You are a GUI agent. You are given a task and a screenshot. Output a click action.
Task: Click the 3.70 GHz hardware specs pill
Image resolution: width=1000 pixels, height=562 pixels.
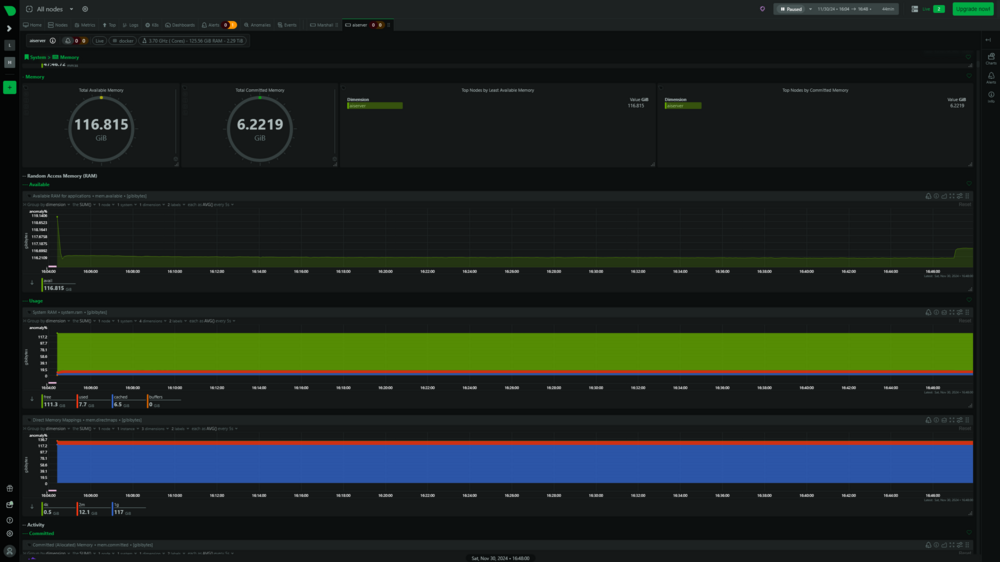pos(193,41)
